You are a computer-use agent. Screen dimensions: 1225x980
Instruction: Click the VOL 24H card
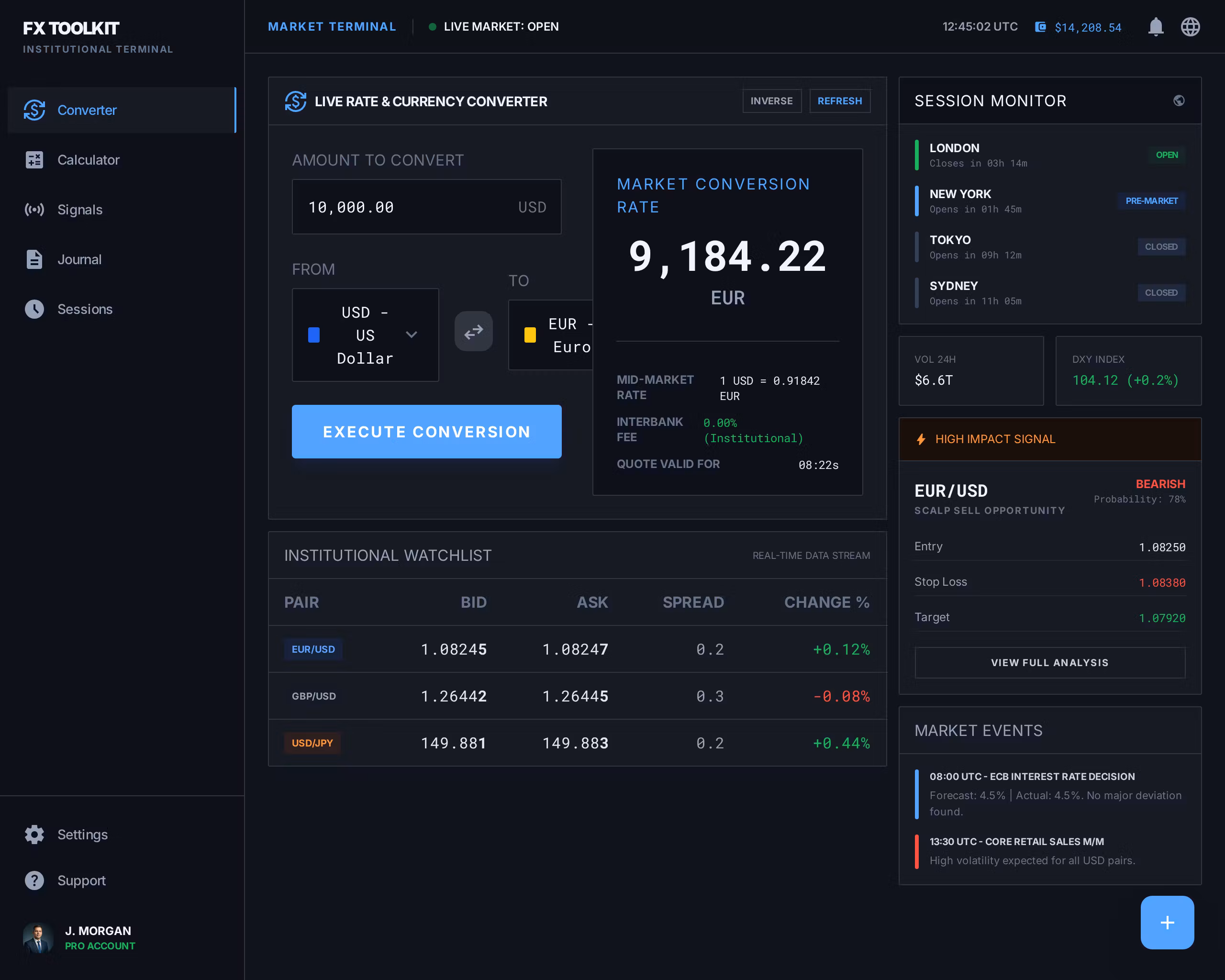click(x=971, y=371)
